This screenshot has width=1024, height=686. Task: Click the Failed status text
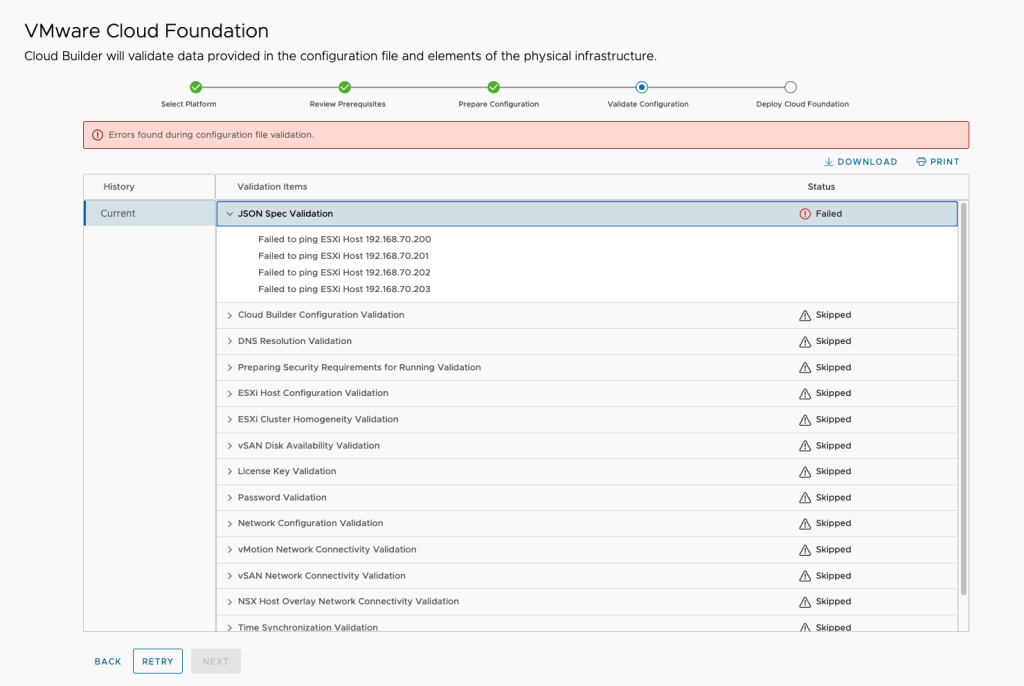(829, 214)
